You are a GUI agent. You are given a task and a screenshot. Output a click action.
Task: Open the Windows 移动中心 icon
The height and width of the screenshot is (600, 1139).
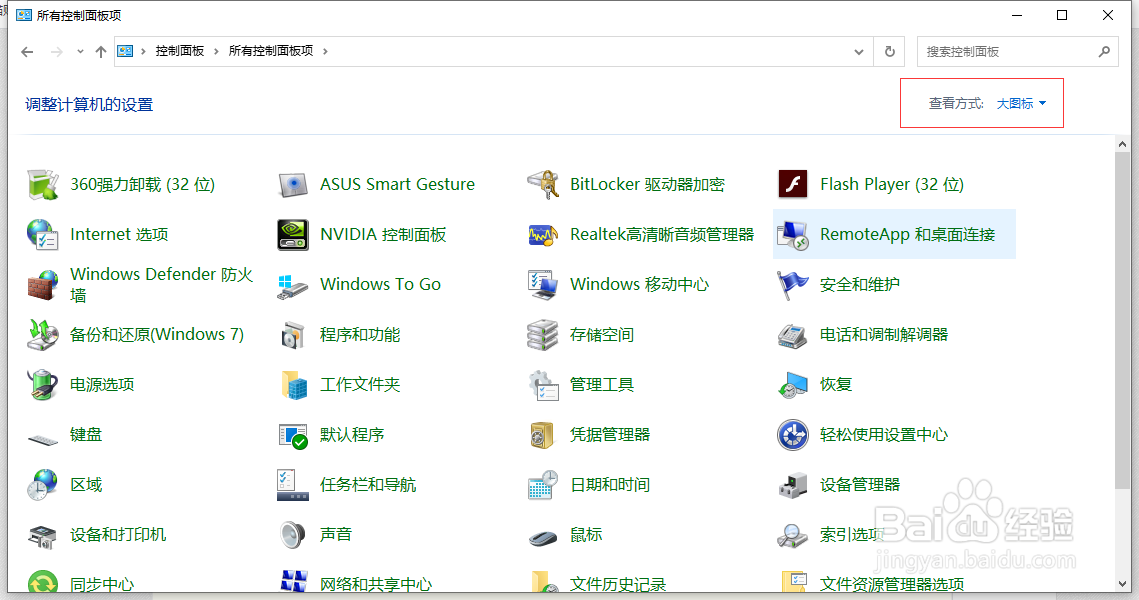click(x=543, y=285)
